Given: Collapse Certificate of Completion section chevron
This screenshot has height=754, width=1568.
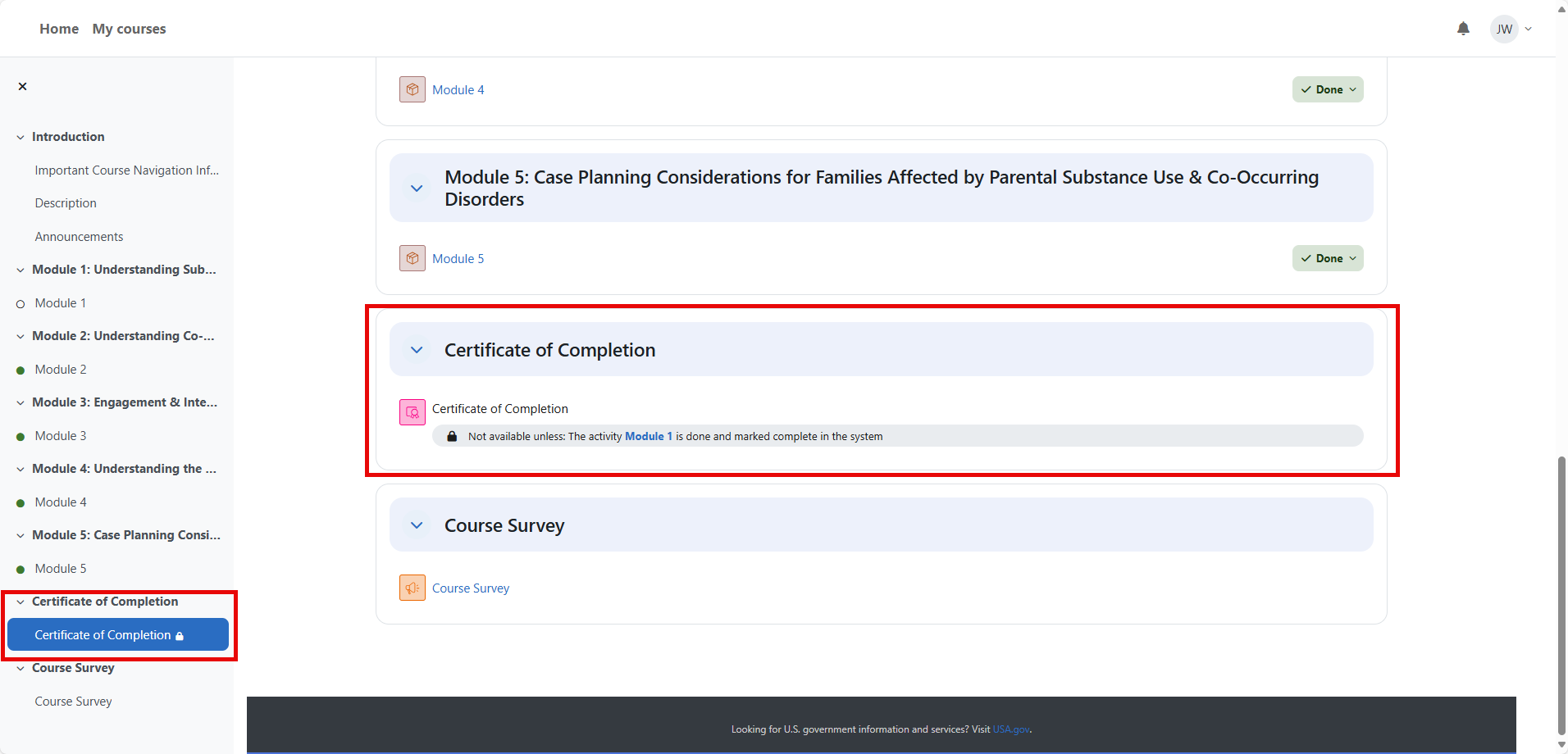Looking at the screenshot, I should 417,350.
